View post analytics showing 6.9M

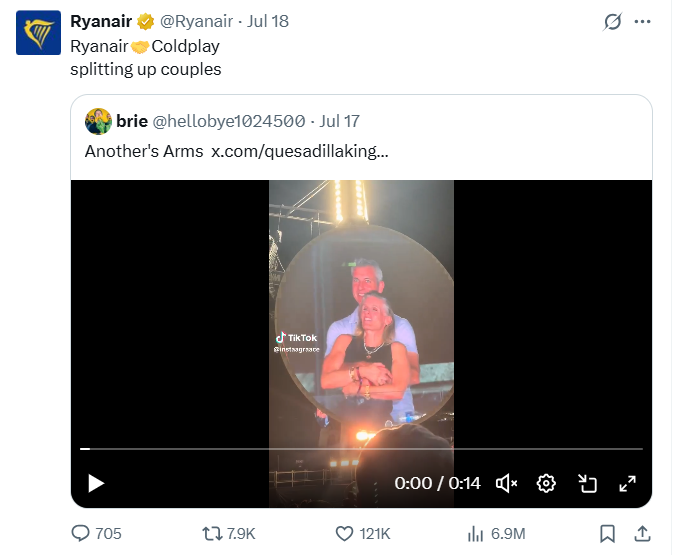(496, 533)
